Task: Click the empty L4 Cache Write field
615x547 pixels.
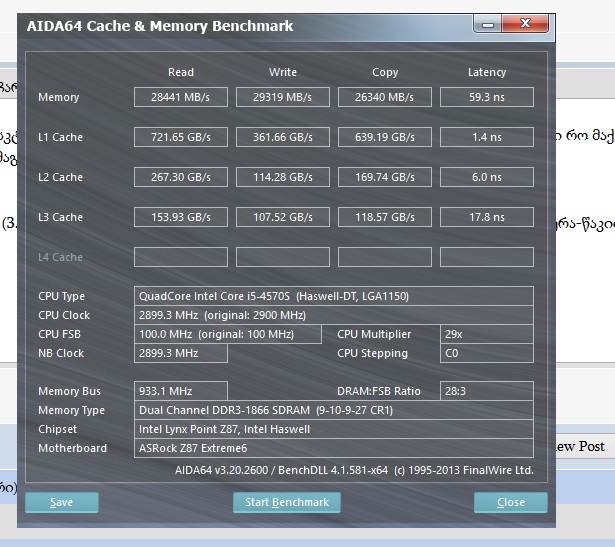Action: [283, 257]
